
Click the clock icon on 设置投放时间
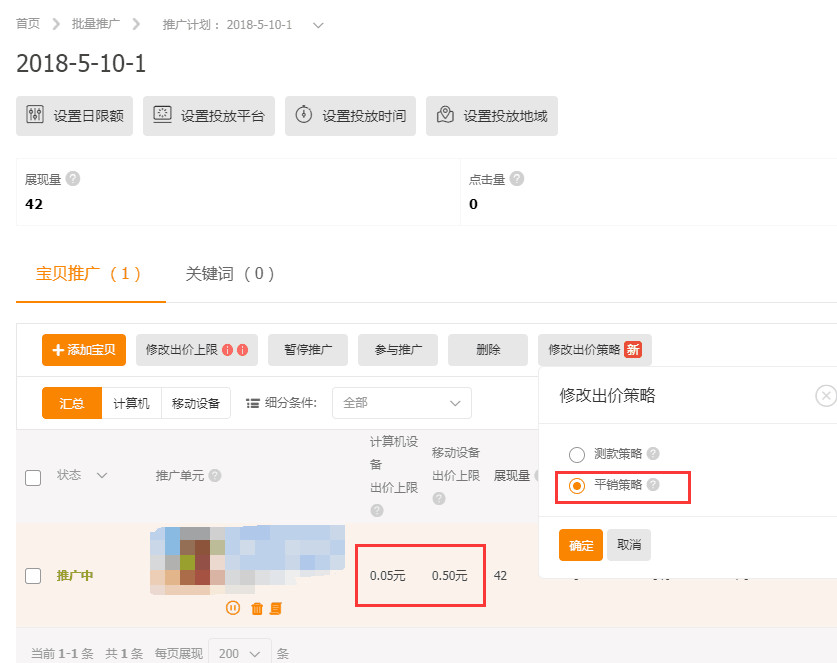[304, 114]
